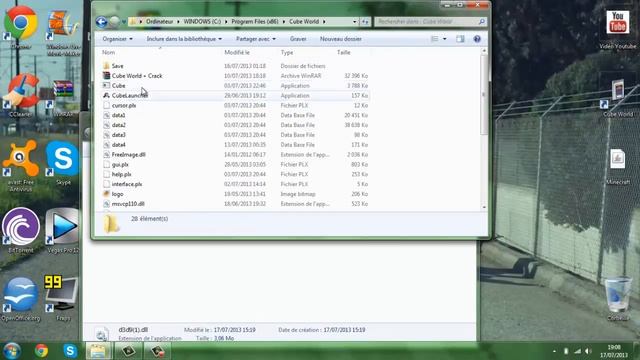Image resolution: width=640 pixels, height=360 pixels.
Task: Select the interface.plx file
Action: pos(127,184)
